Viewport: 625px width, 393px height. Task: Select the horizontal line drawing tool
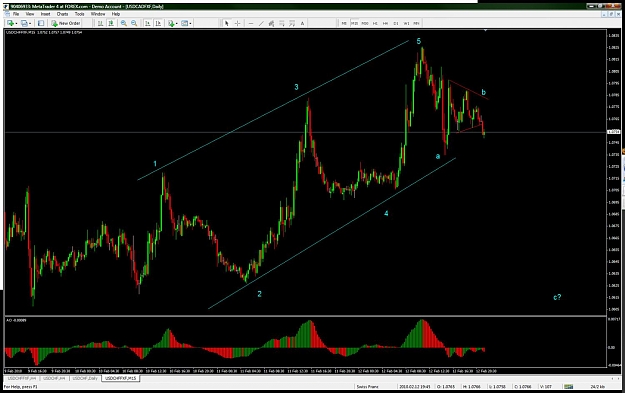[x=251, y=24]
